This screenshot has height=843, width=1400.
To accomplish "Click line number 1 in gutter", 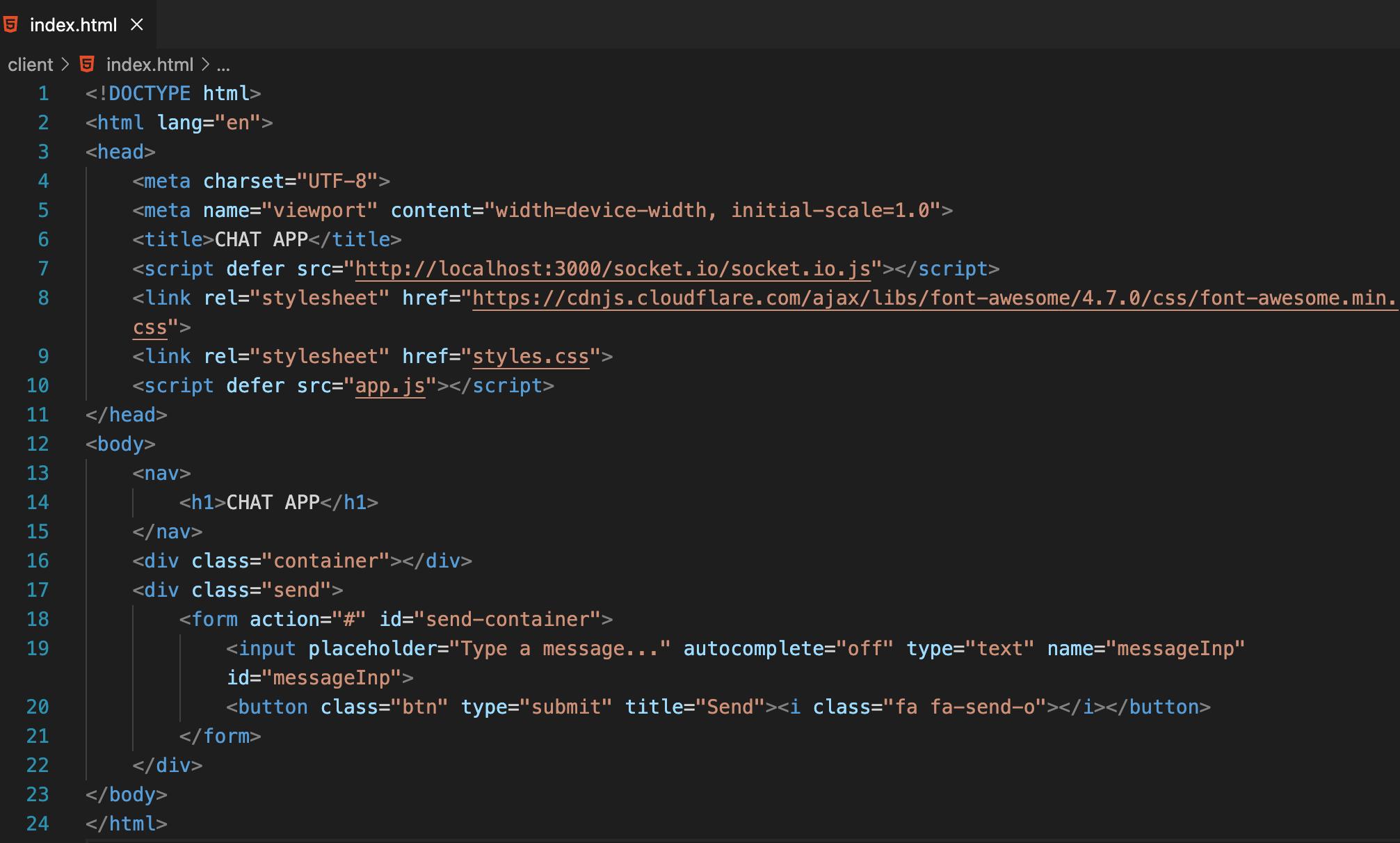I will 43,93.
